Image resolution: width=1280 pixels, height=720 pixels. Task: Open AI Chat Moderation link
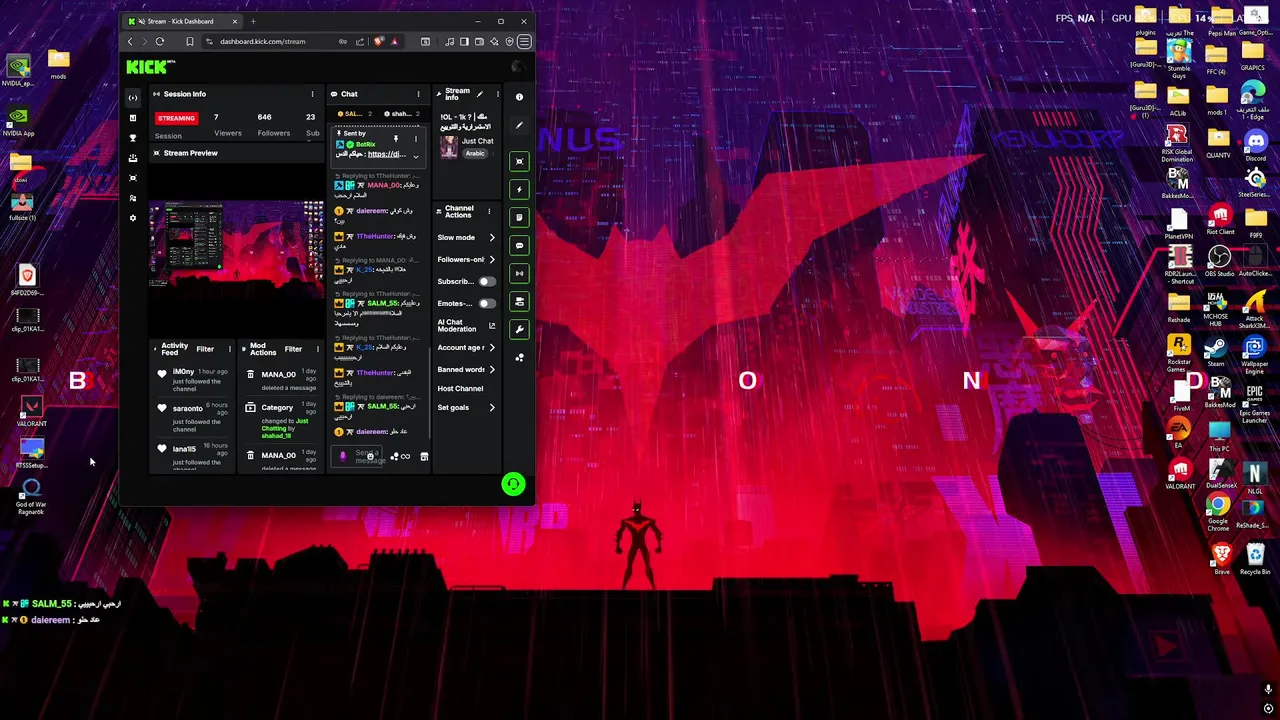pyautogui.click(x=466, y=326)
